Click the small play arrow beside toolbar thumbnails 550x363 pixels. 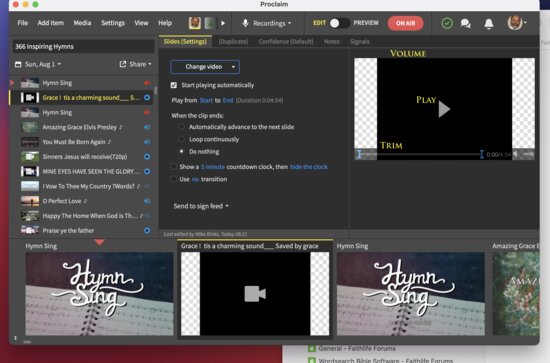pos(223,23)
